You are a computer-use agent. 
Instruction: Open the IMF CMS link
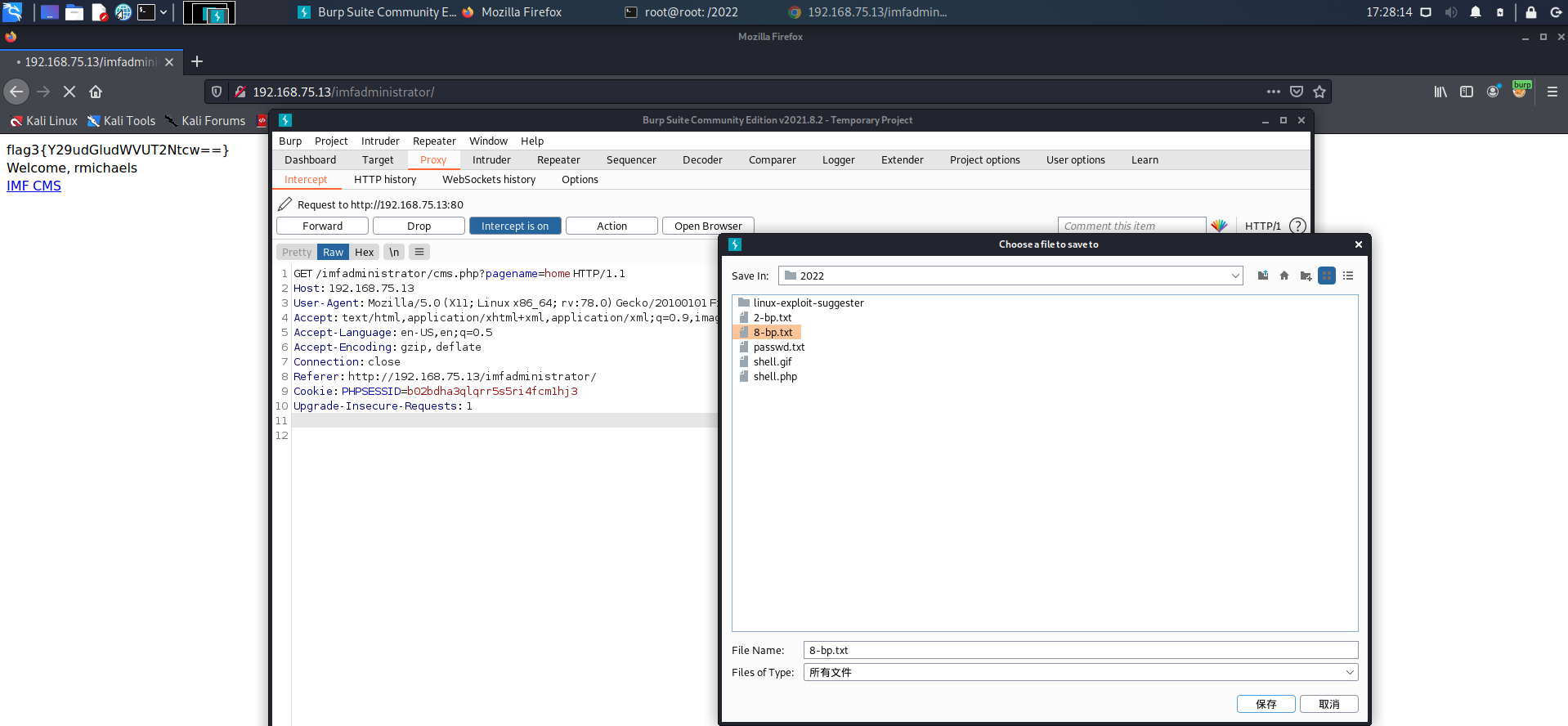coord(34,186)
